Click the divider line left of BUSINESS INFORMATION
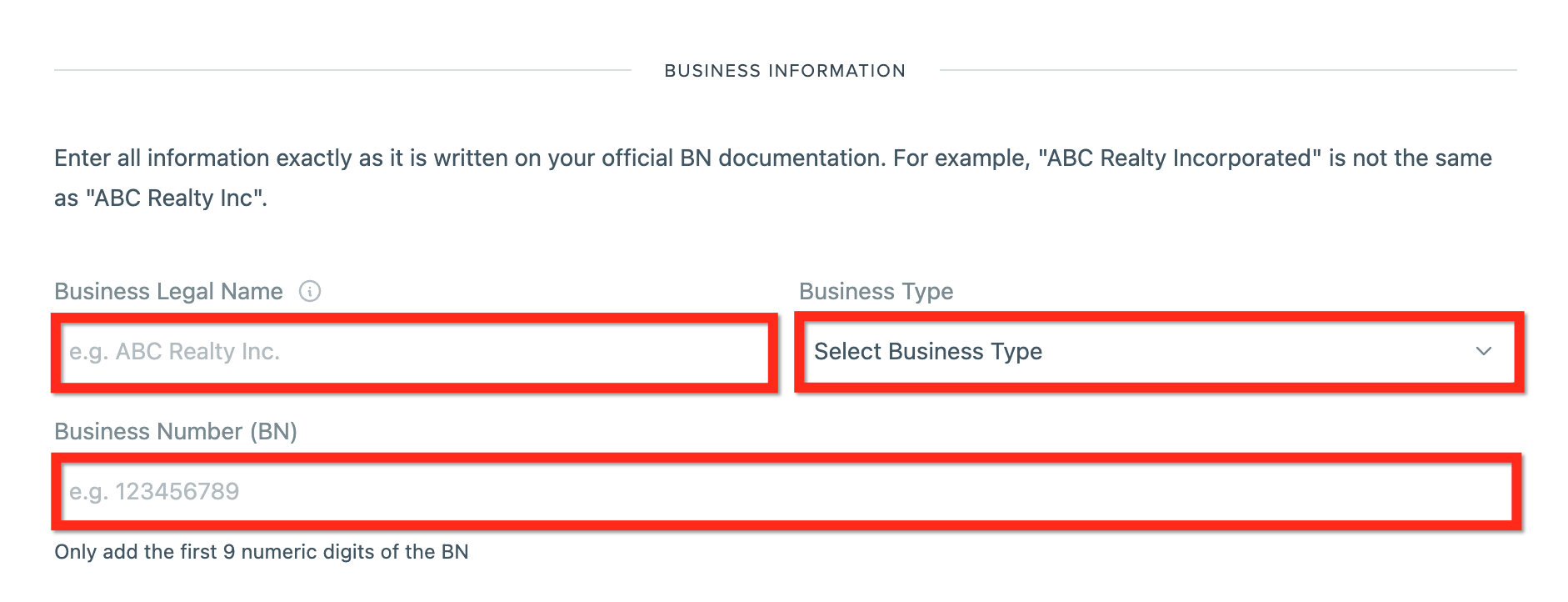 coord(342,70)
